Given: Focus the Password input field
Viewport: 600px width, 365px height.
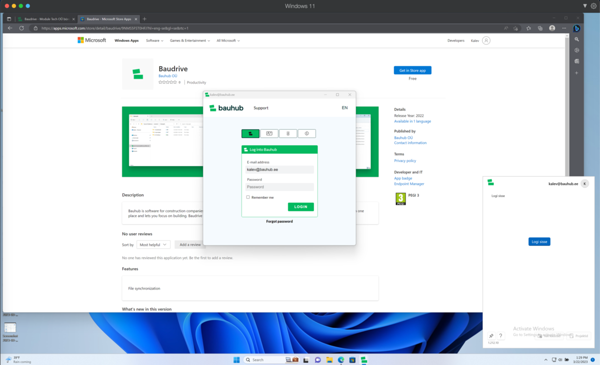Looking at the screenshot, I should click(279, 187).
